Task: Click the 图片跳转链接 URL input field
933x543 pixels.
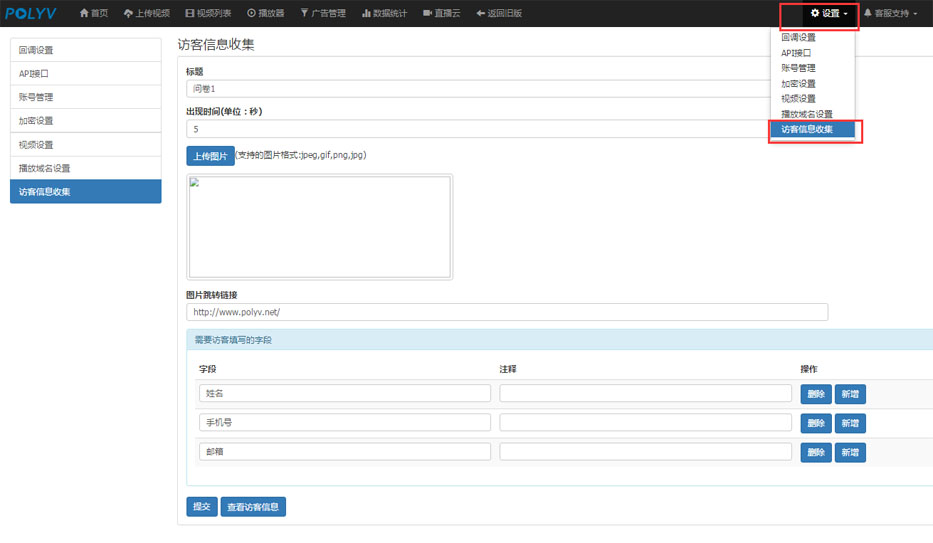Action: 507,312
